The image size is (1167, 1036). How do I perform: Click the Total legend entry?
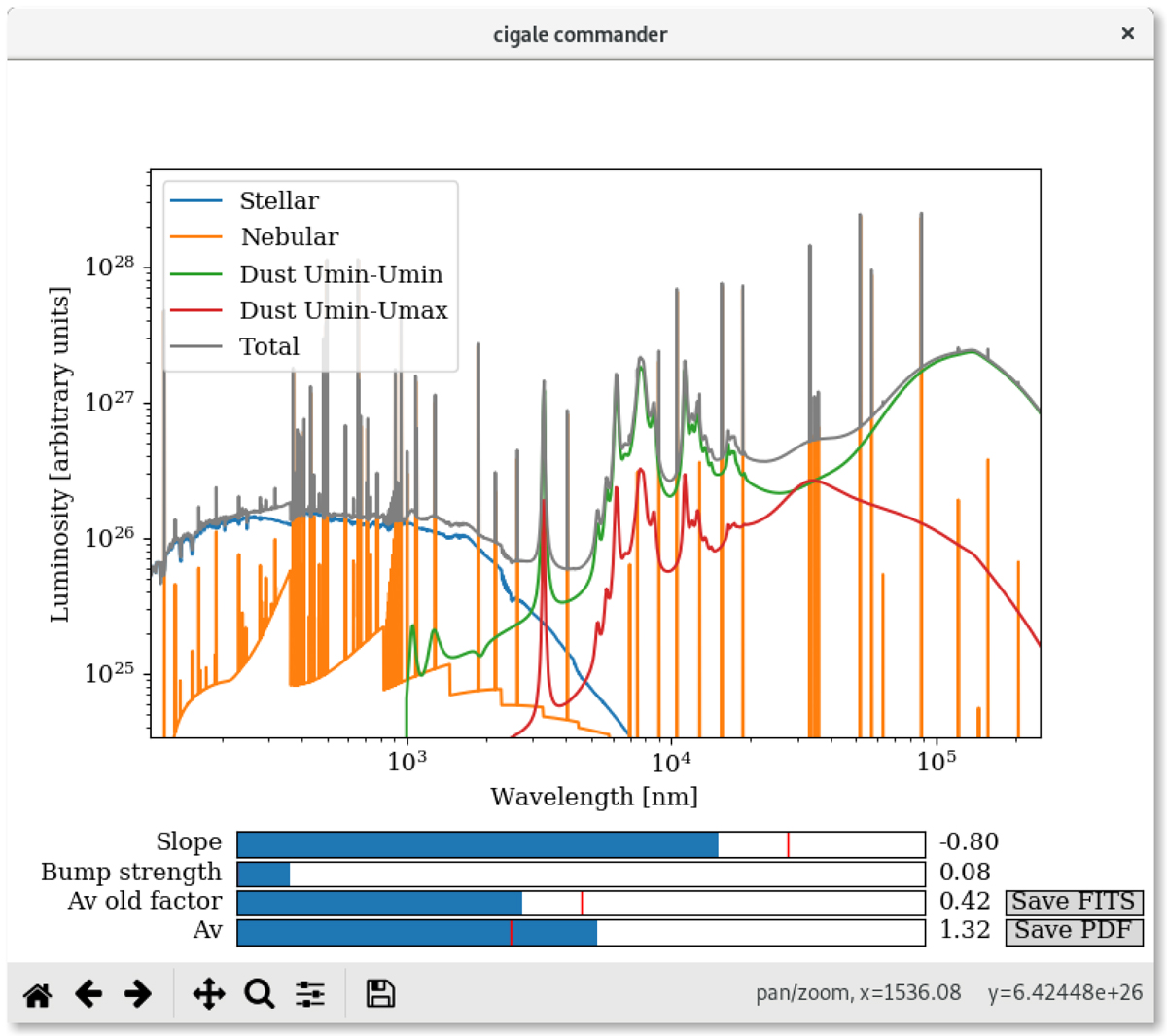269,347
